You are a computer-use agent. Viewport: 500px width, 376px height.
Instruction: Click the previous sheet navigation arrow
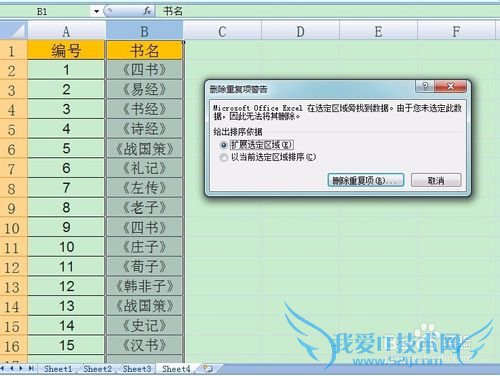click(12, 368)
